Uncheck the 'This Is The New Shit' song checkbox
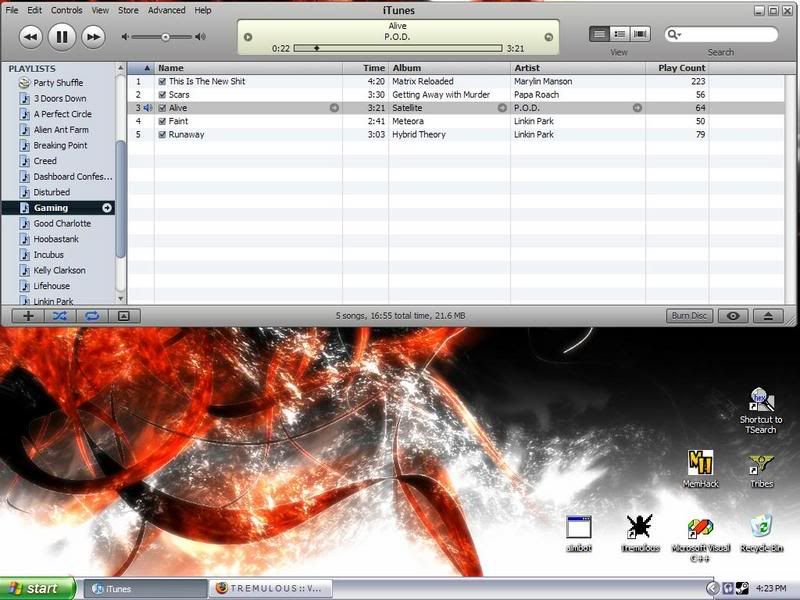Viewport: 800px width, 600px height. pyautogui.click(x=162, y=82)
